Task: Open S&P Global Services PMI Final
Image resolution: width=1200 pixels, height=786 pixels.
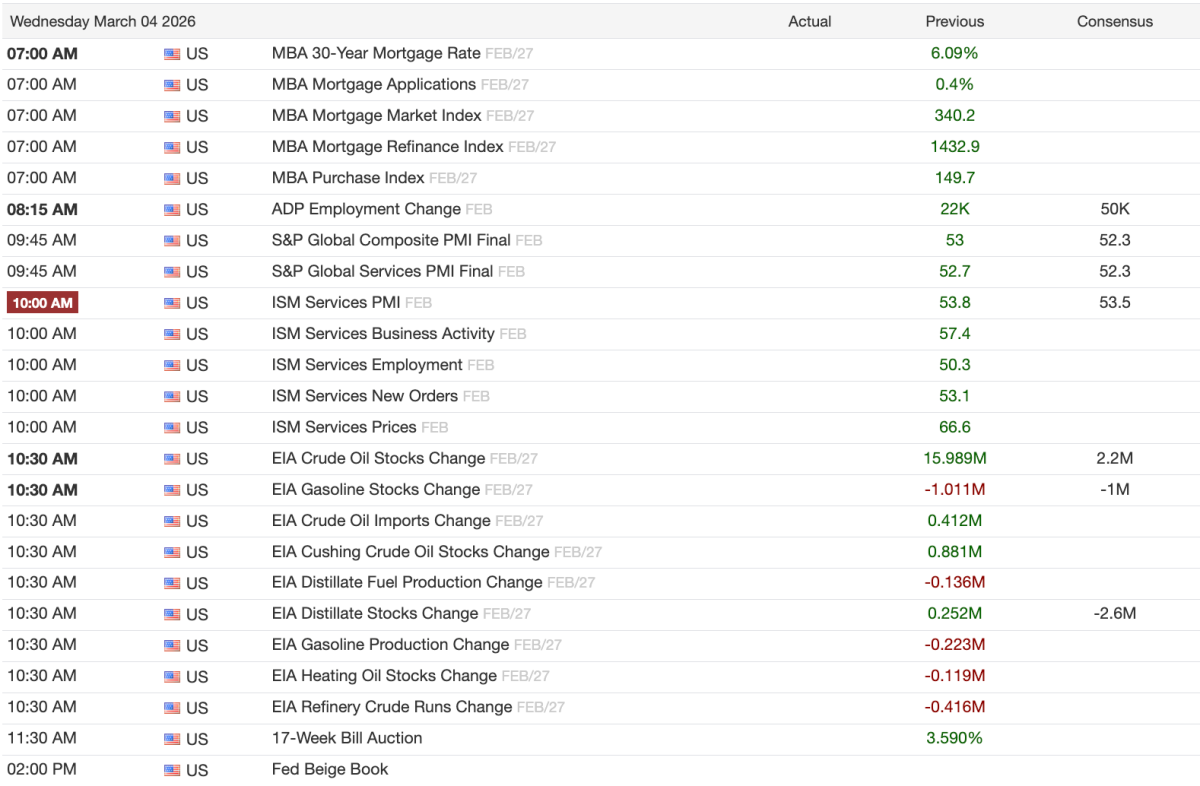Action: [x=382, y=271]
